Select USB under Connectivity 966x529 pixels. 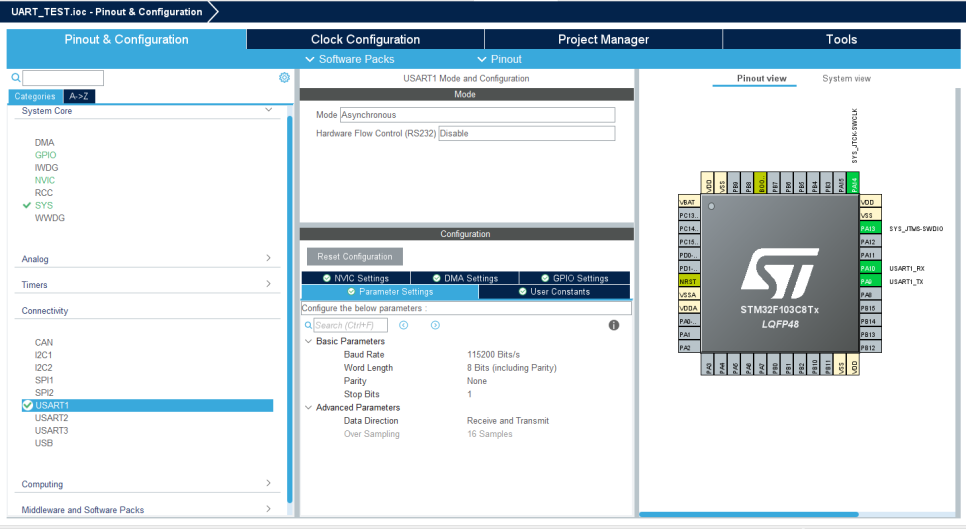coord(44,443)
